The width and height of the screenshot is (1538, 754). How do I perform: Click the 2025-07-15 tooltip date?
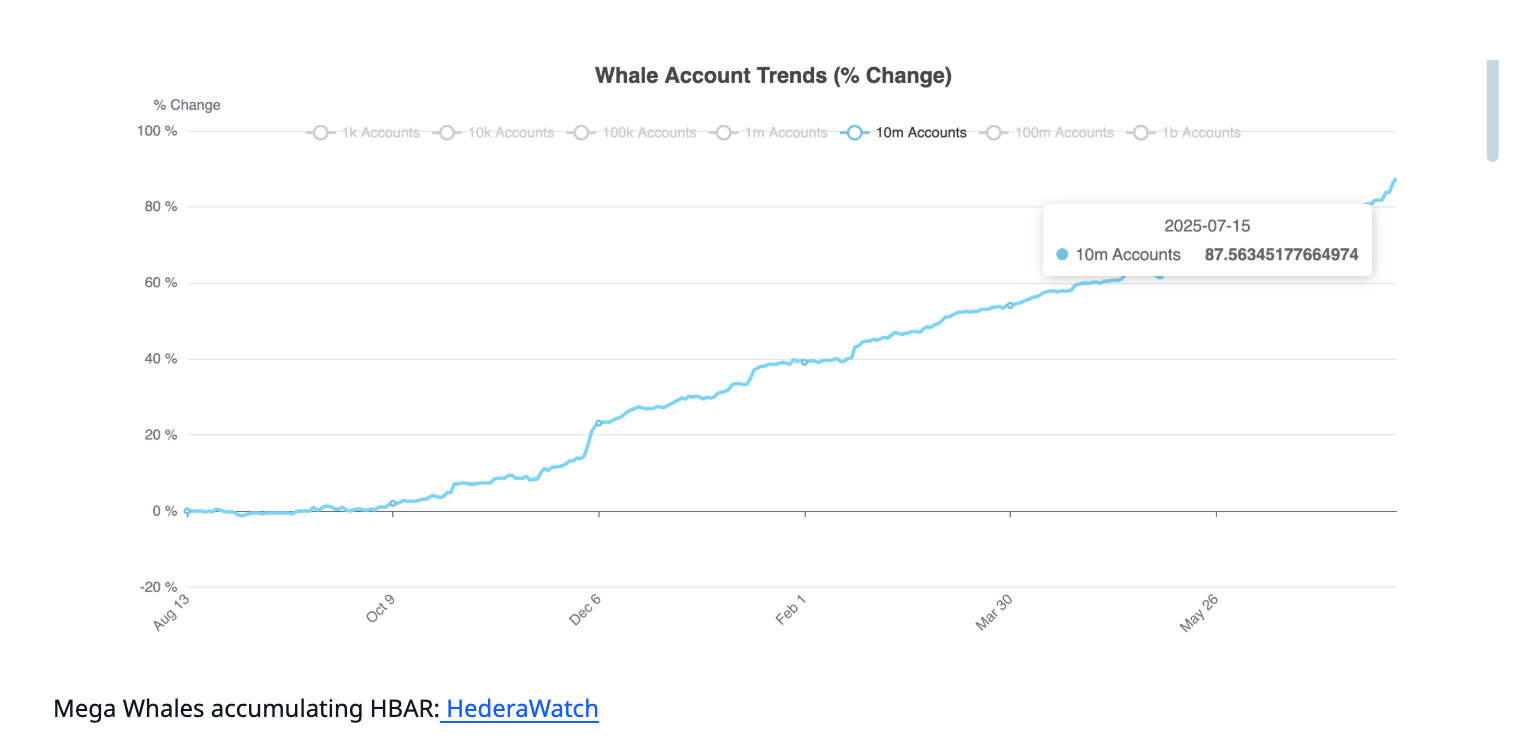pos(1207,226)
